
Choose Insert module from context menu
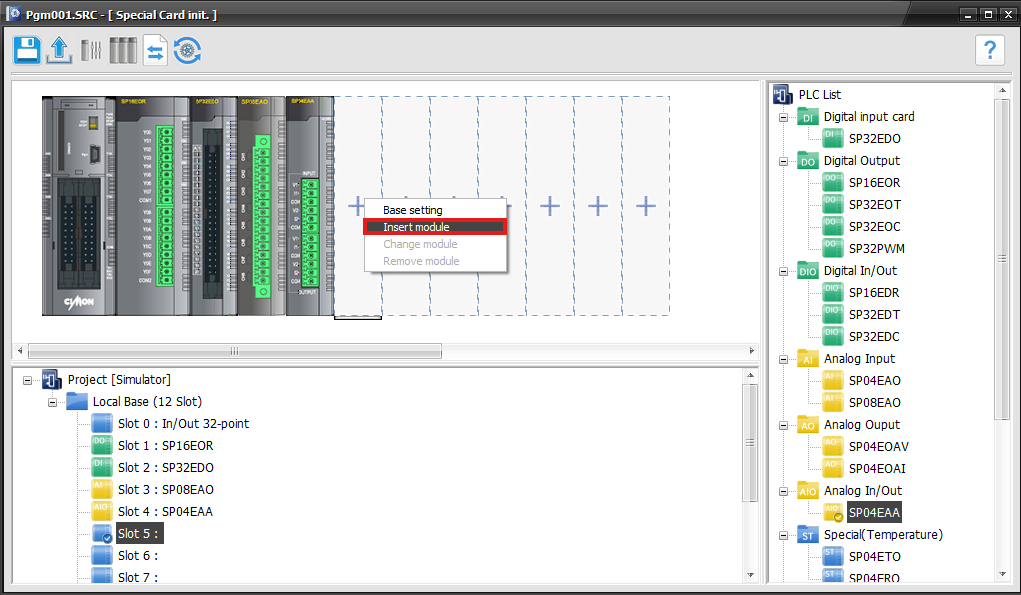(x=435, y=227)
